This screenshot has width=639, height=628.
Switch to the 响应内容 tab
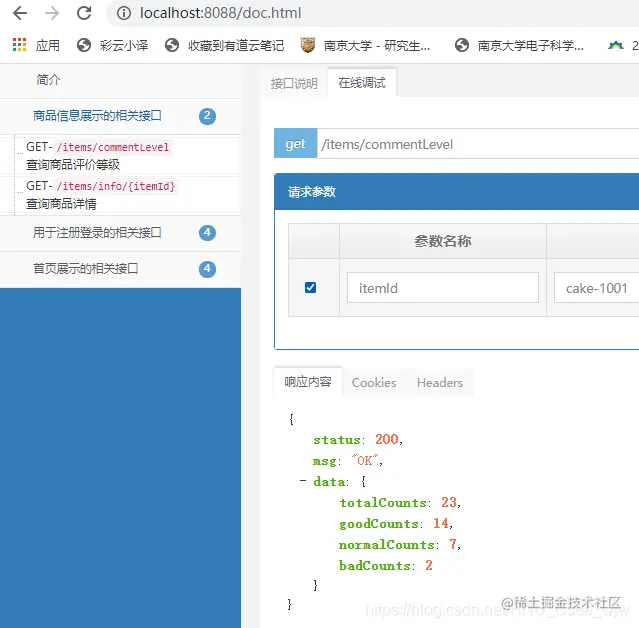[308, 382]
